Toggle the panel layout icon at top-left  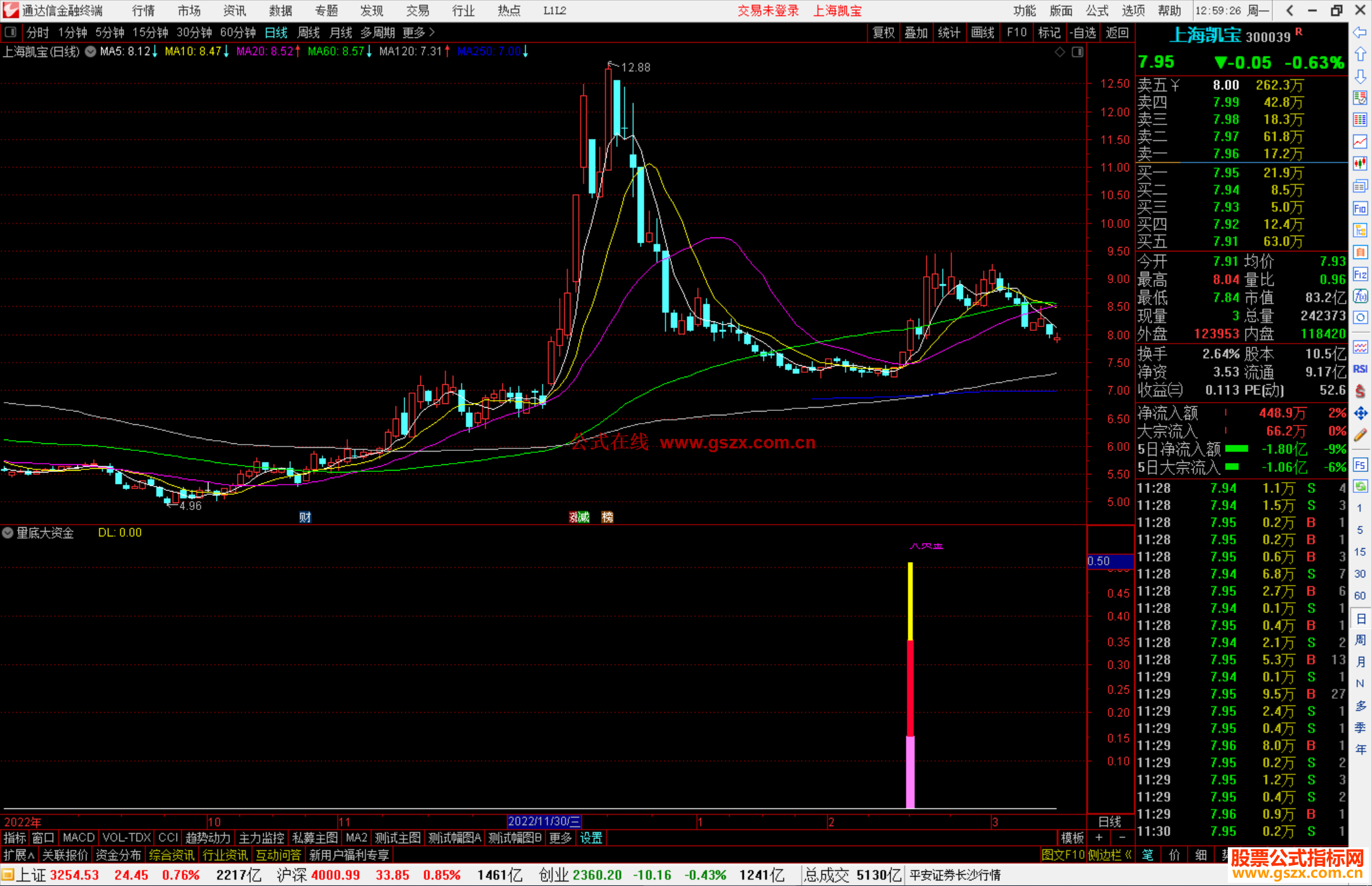coord(11,32)
